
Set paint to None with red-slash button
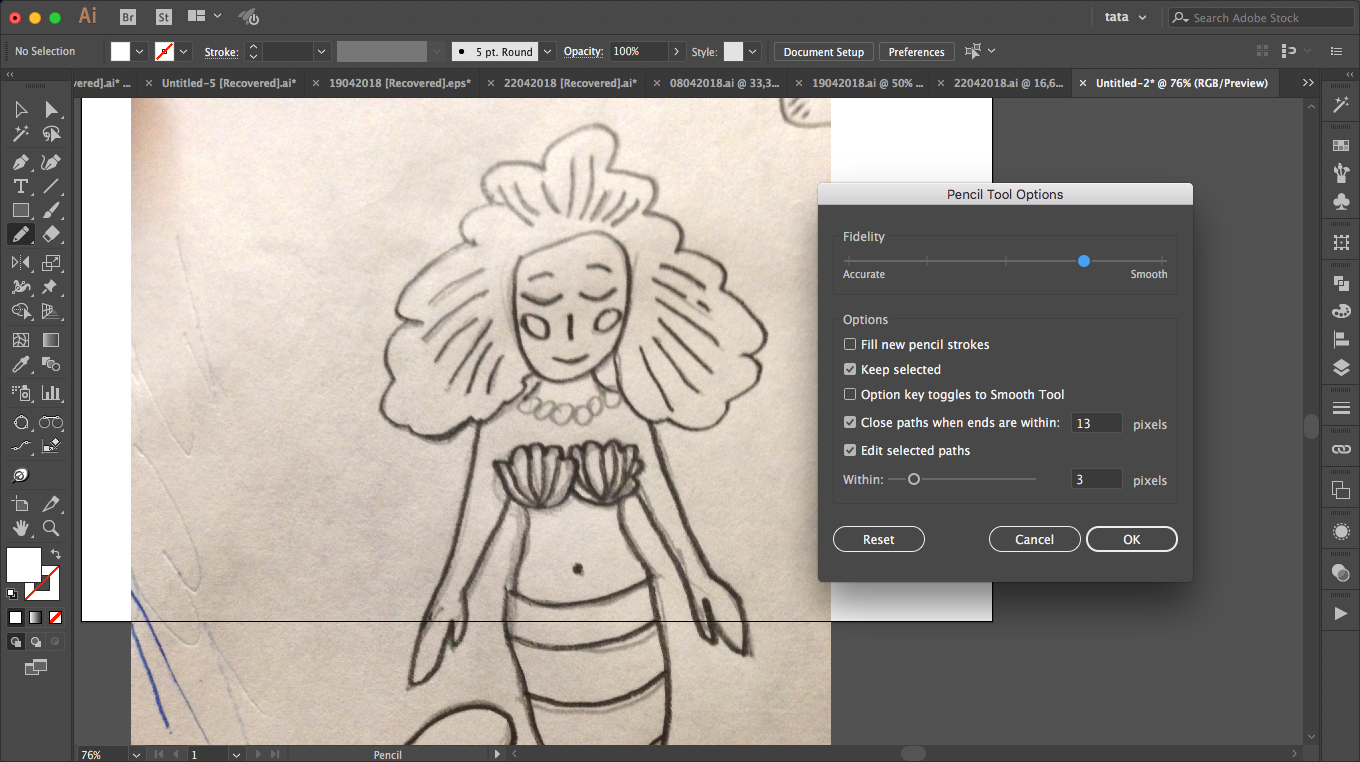tap(55, 617)
